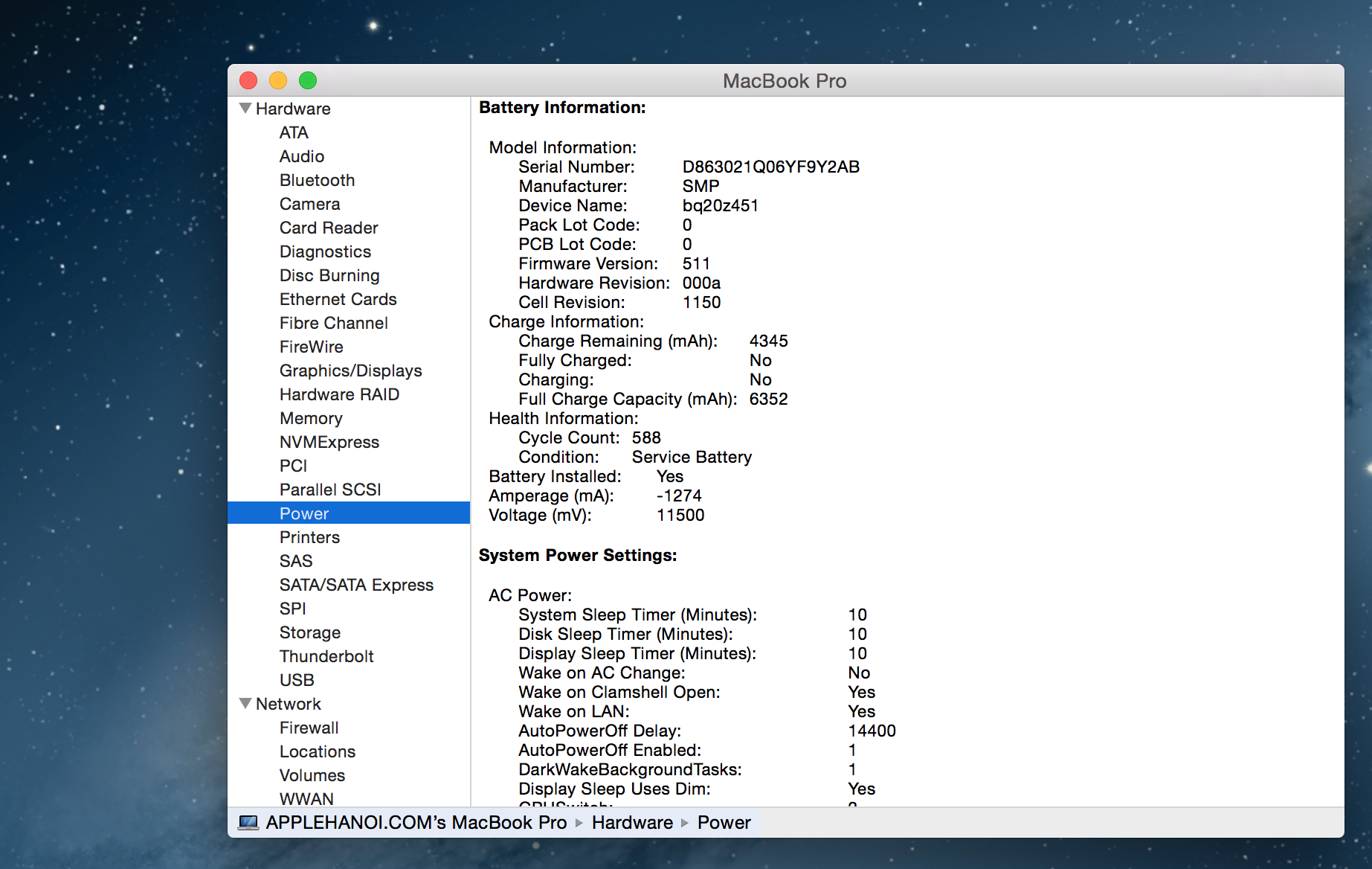Click the yellow minimize window button
Screen dimensions: 1372x869
[278, 80]
